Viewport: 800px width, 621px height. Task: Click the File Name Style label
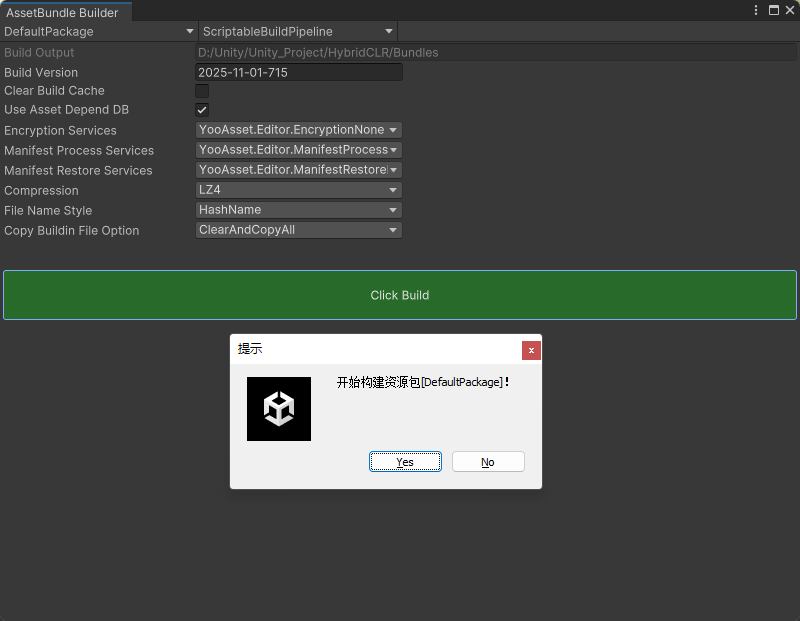click(48, 210)
